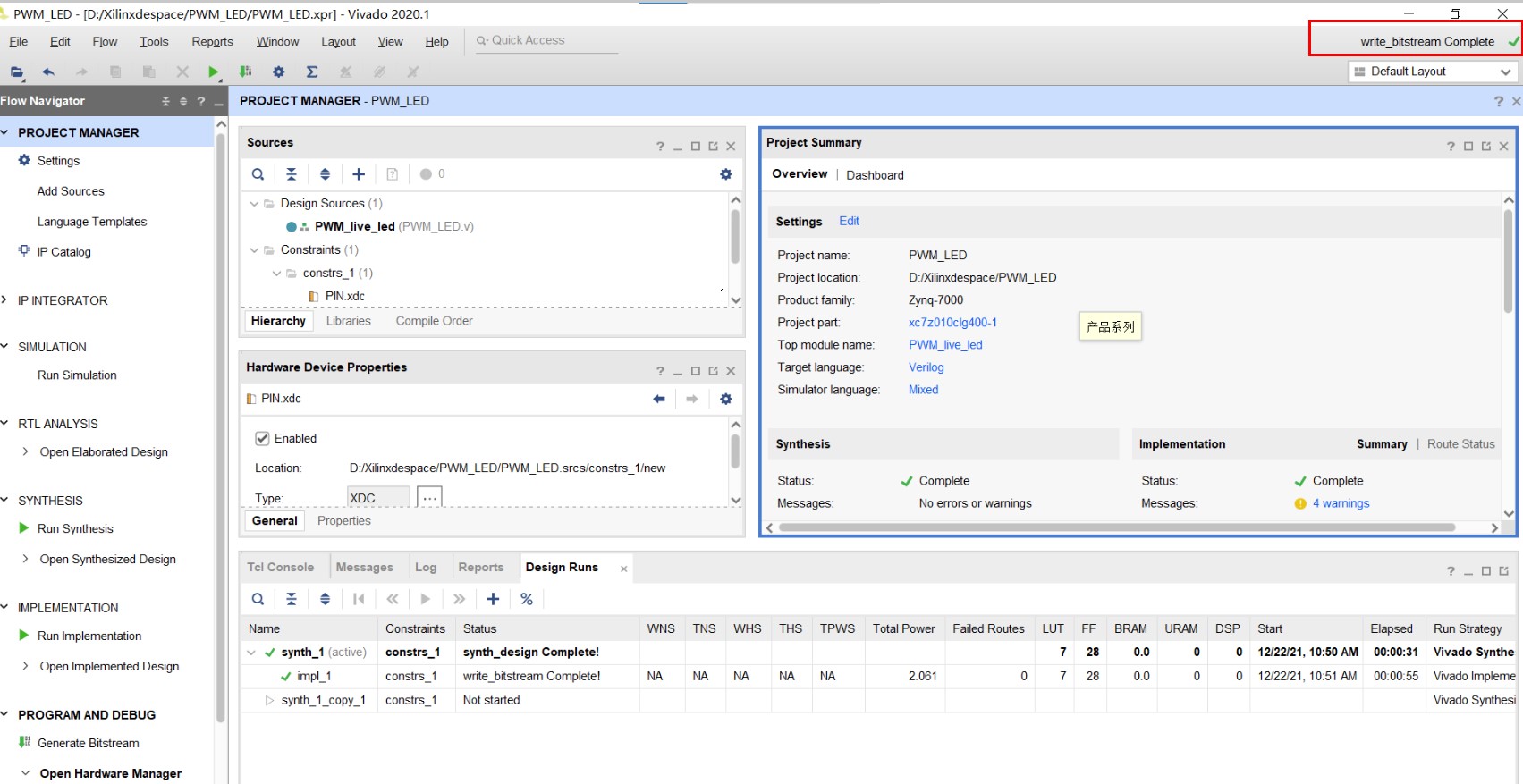Expand Open Elaborated Design in Flow Navigator
Image resolution: width=1523 pixels, height=784 pixels.
click(x=25, y=452)
